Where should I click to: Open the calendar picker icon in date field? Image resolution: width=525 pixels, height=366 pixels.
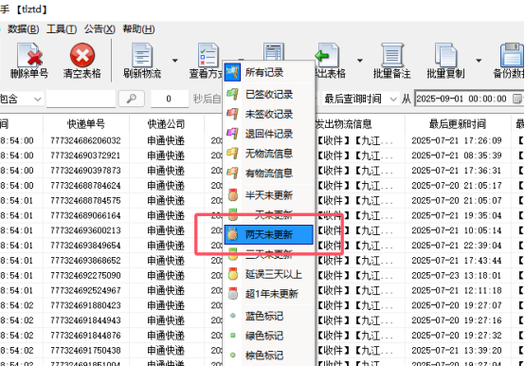[x=517, y=99]
